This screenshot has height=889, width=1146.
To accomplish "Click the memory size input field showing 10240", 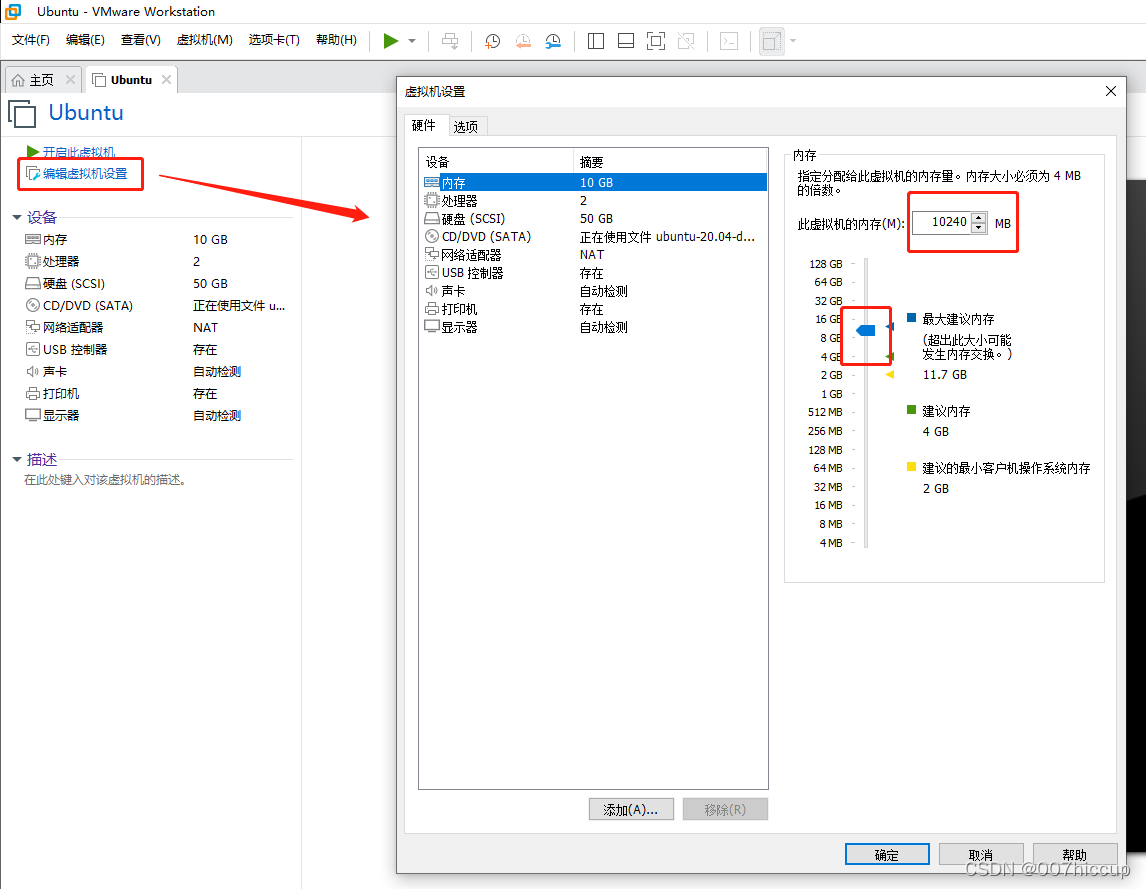I will pos(941,222).
